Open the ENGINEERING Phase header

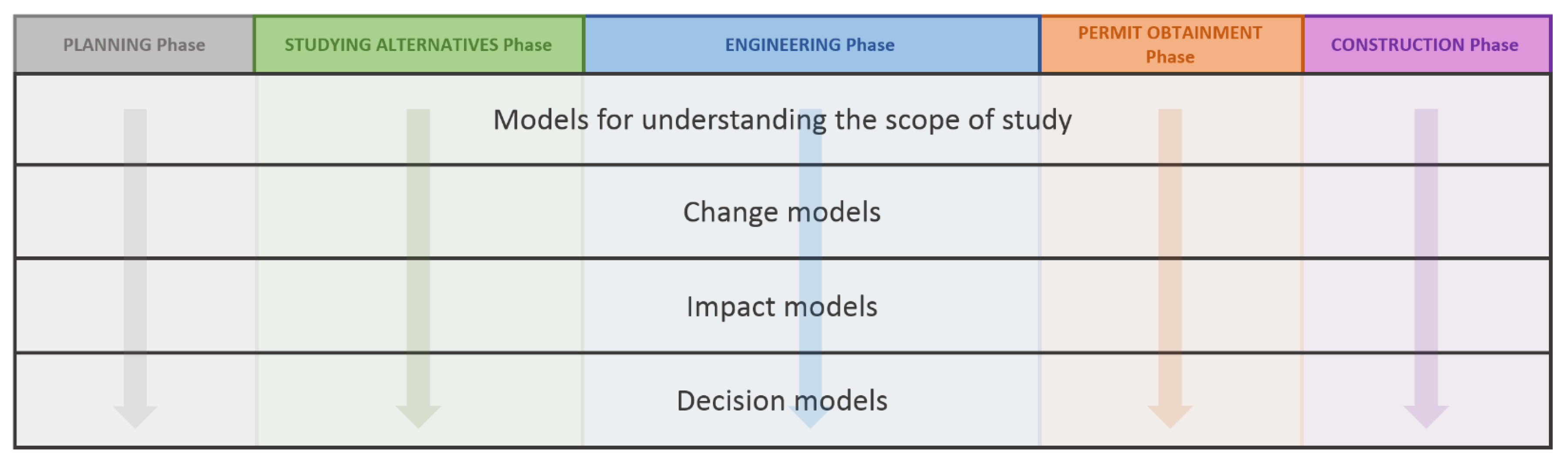coord(809,44)
